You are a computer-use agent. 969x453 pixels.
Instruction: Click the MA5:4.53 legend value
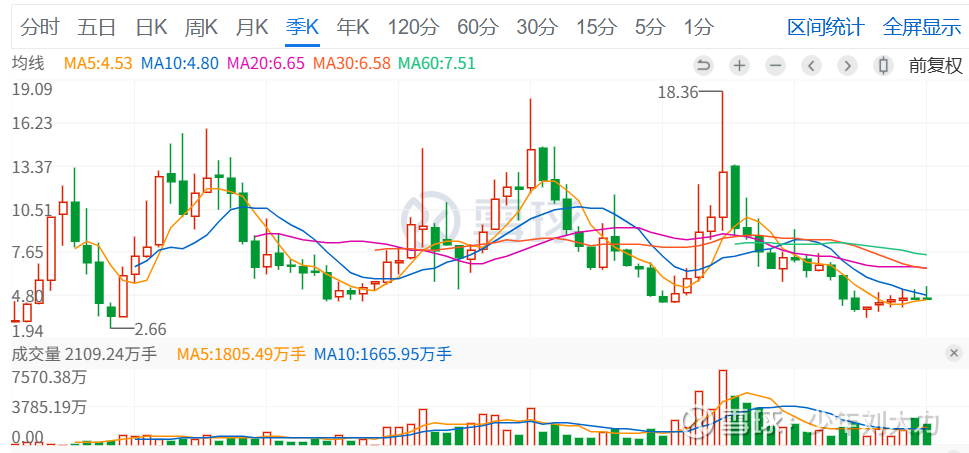[x=98, y=63]
